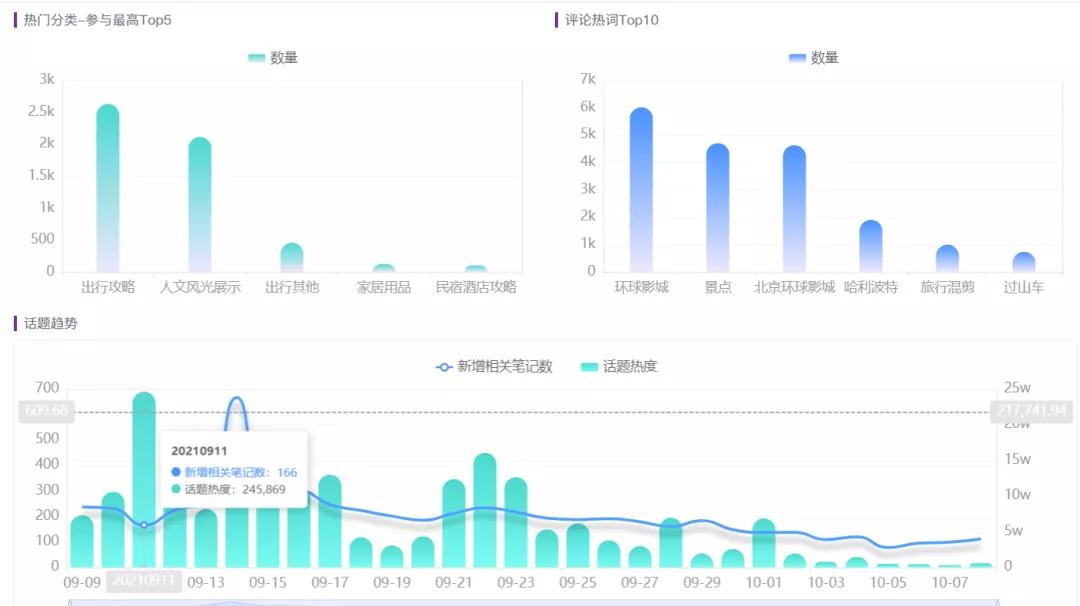Click the 哈利波特 axis label
Screen dimensions: 1080x606
pyautogui.click(x=871, y=287)
